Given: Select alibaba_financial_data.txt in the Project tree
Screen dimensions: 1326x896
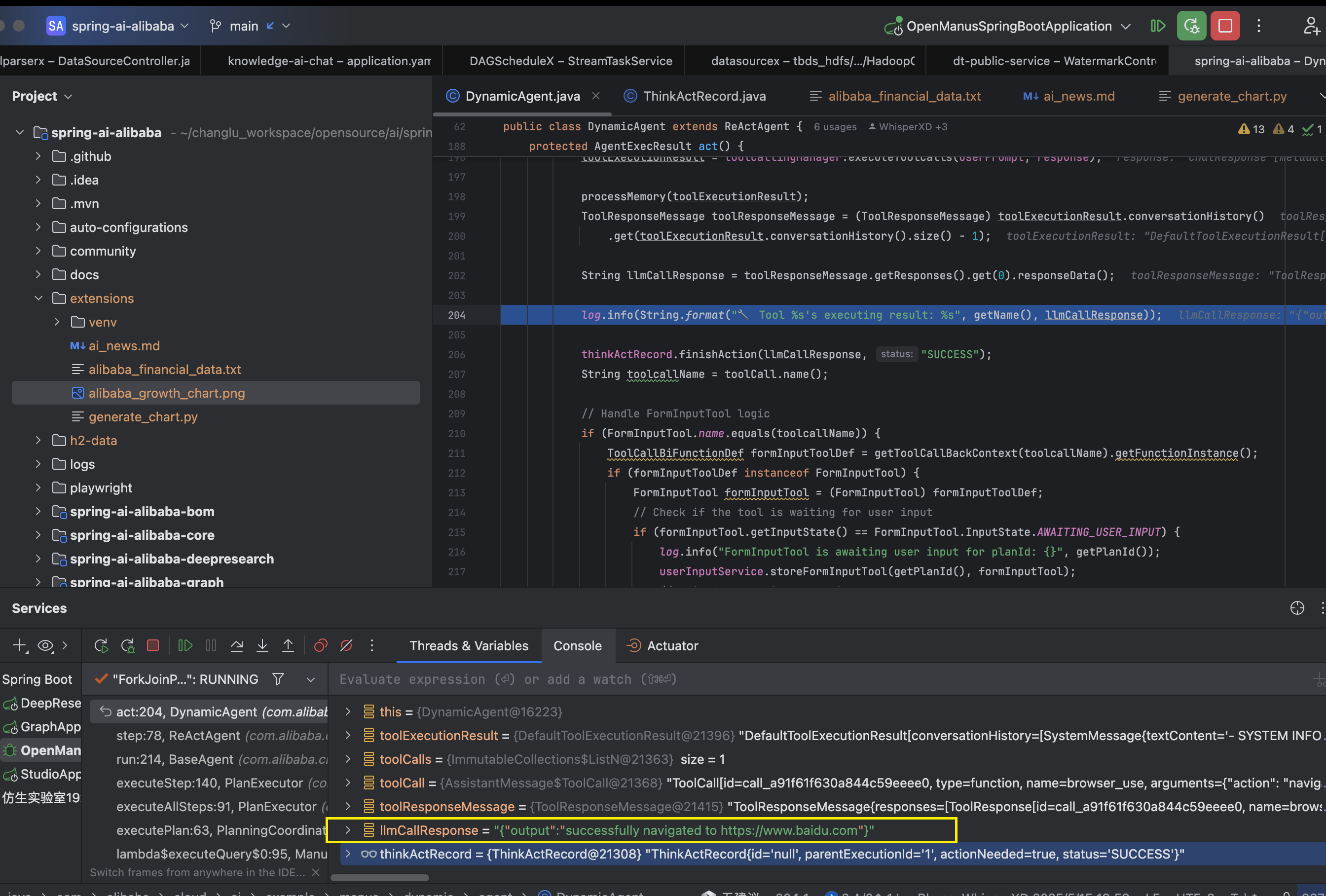Looking at the screenshot, I should (164, 370).
